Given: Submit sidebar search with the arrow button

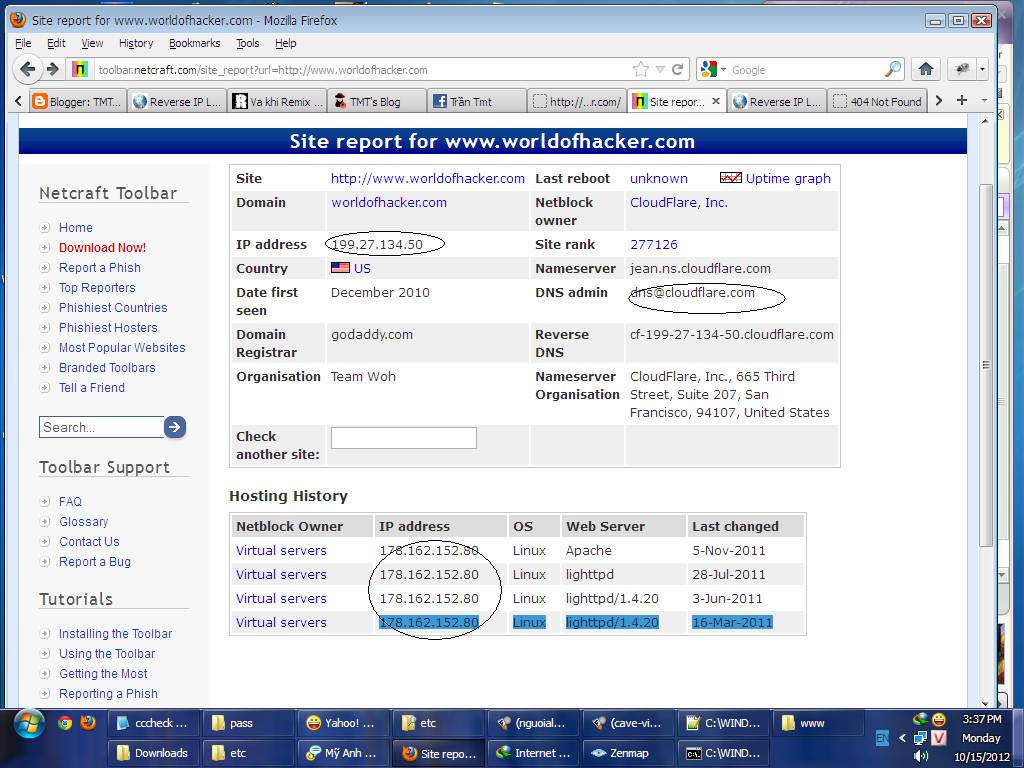Looking at the screenshot, I should click(175, 427).
